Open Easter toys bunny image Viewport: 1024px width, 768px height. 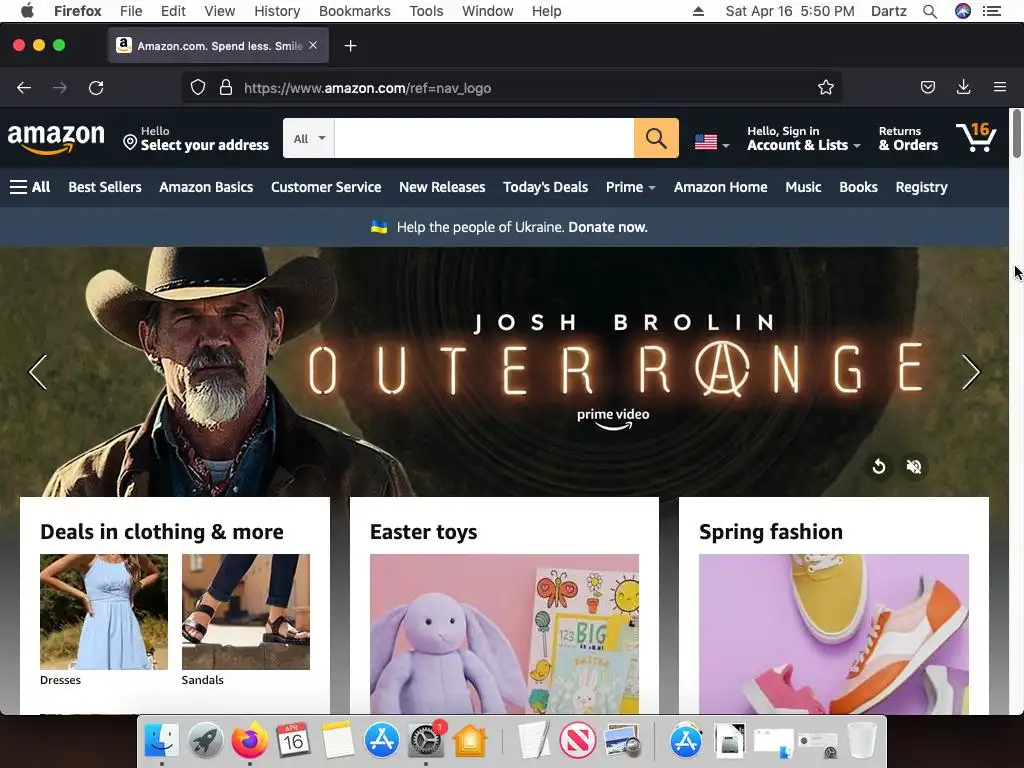504,633
